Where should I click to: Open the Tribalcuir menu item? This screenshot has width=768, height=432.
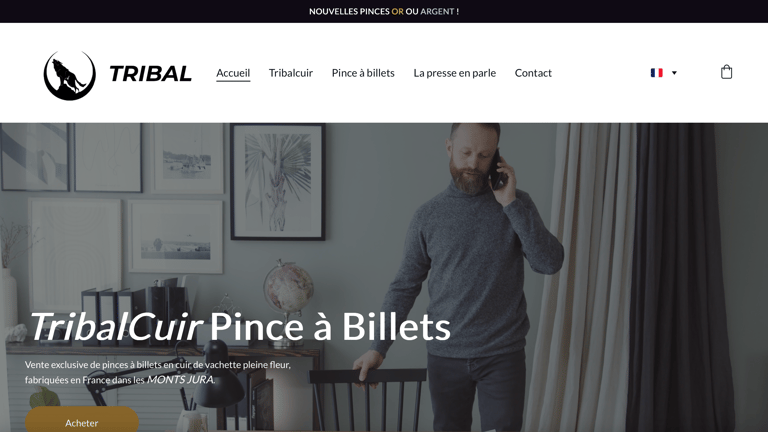[x=291, y=72]
